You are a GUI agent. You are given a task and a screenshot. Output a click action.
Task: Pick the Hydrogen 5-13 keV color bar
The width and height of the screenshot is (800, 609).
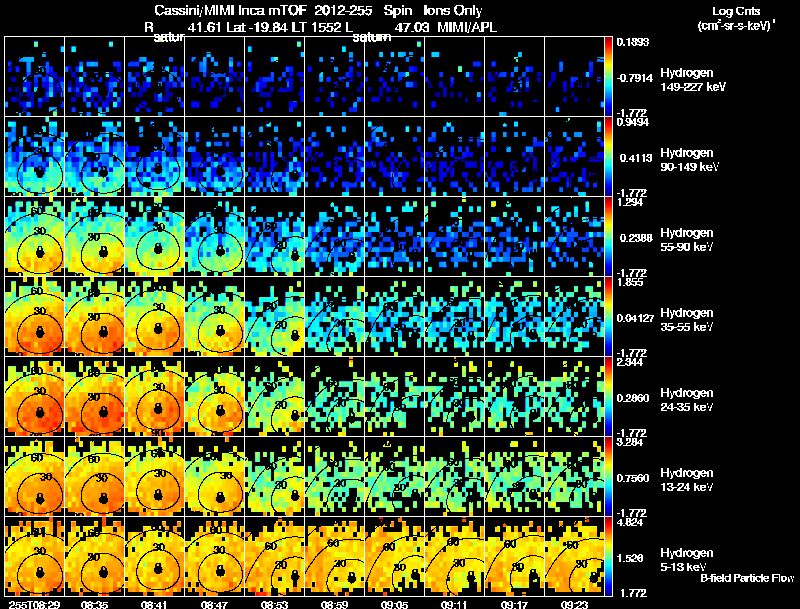(x=608, y=557)
